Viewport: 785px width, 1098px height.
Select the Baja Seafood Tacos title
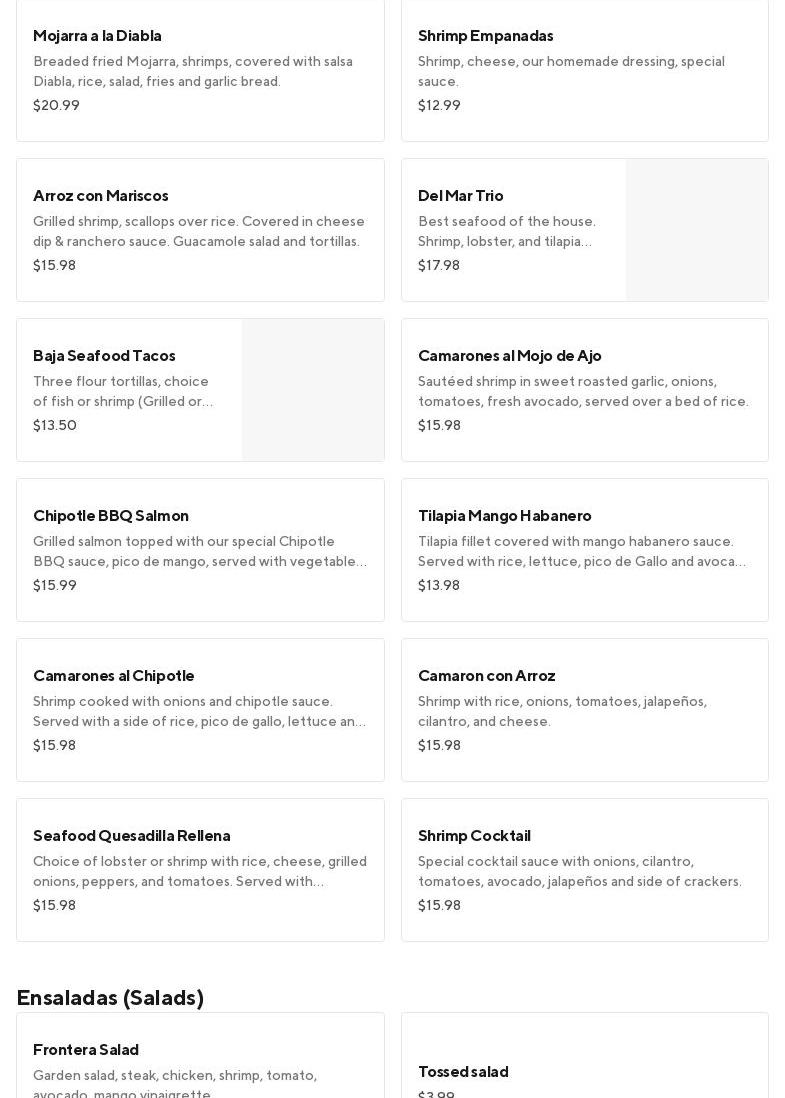click(x=104, y=356)
